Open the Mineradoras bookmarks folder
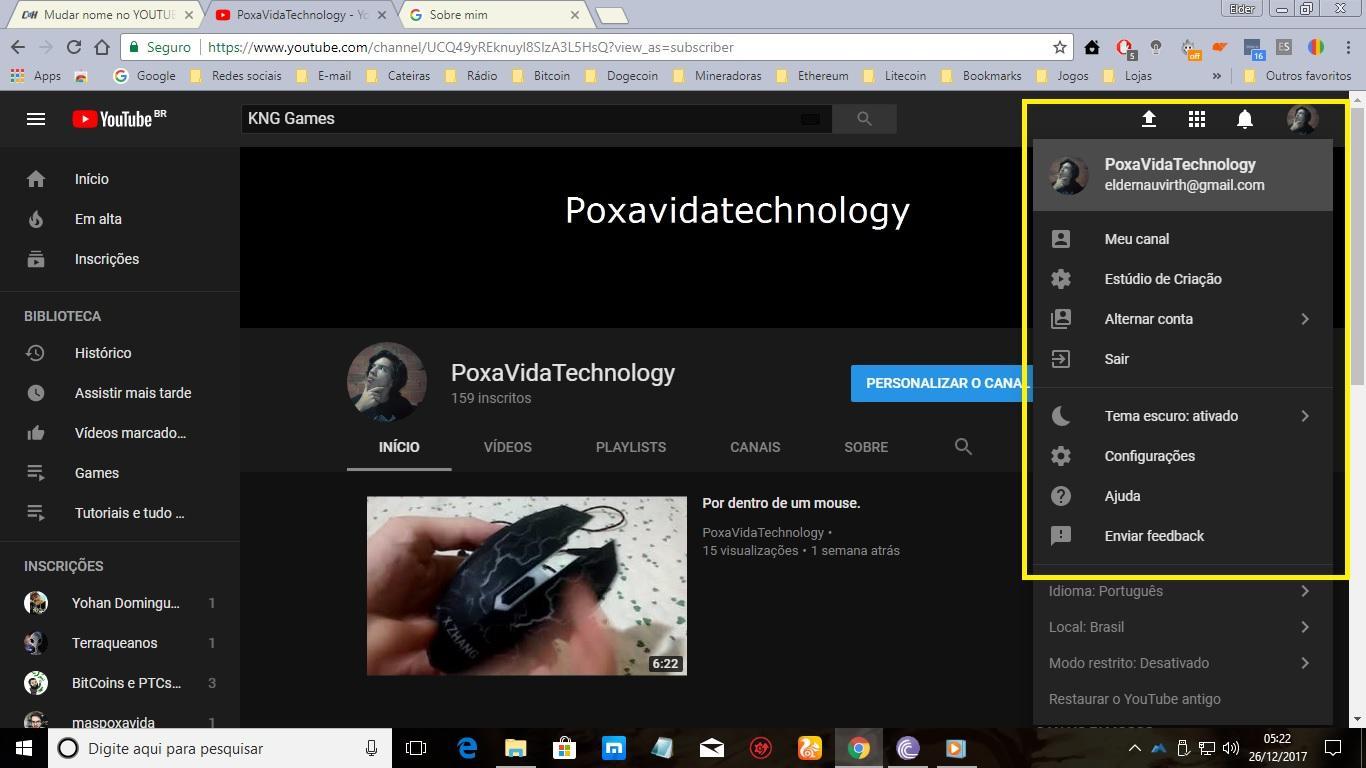The width and height of the screenshot is (1366, 768). pyautogui.click(x=717, y=75)
